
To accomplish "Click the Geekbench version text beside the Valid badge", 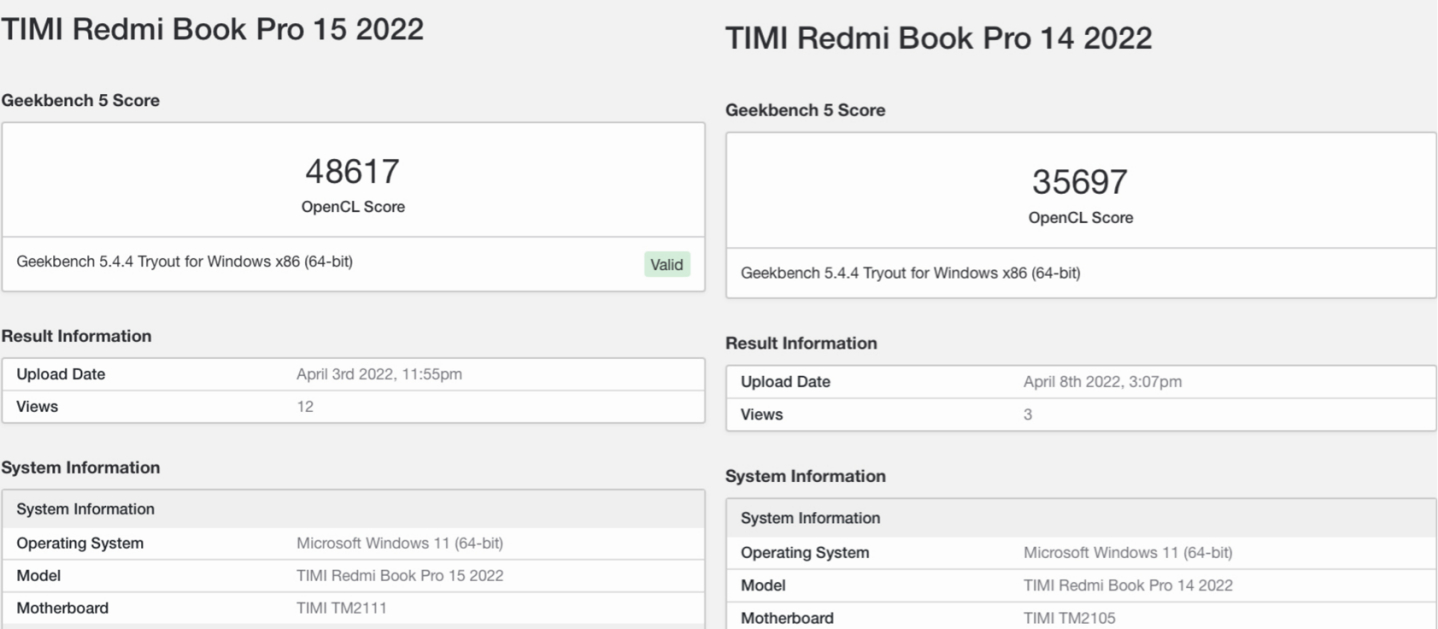I will pos(185,263).
